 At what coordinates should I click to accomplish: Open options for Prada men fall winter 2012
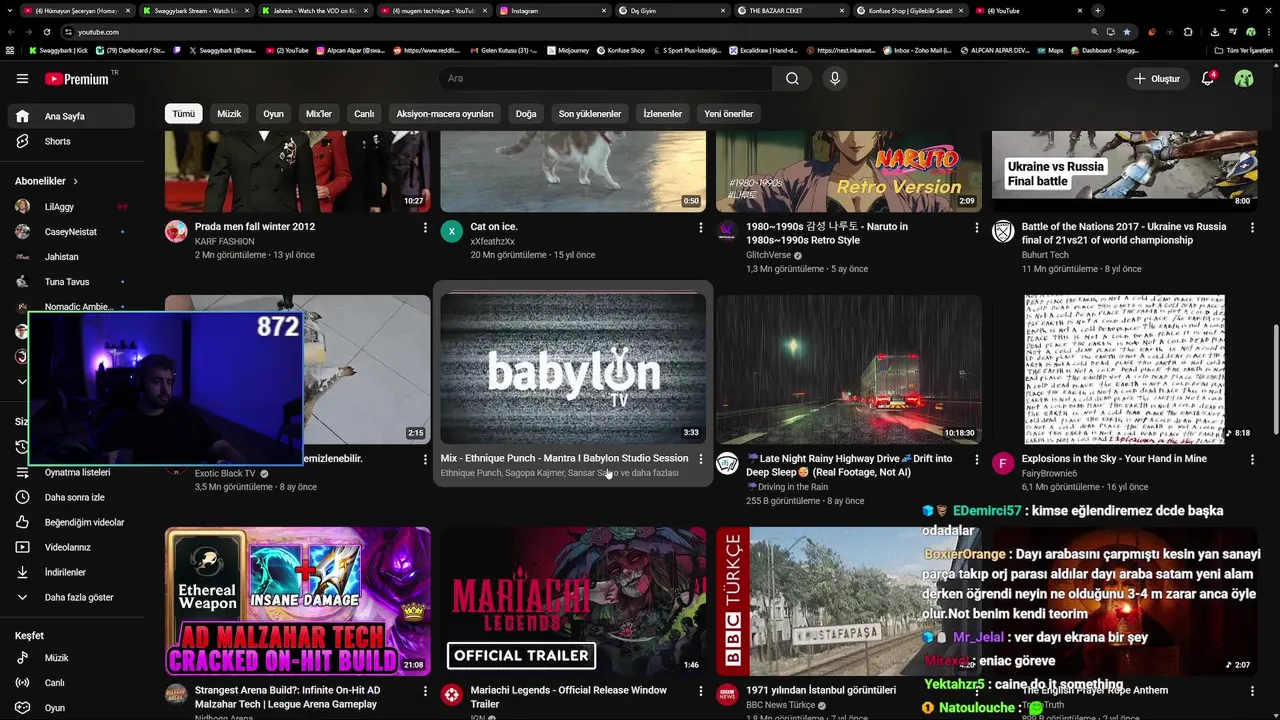pyautogui.click(x=425, y=228)
